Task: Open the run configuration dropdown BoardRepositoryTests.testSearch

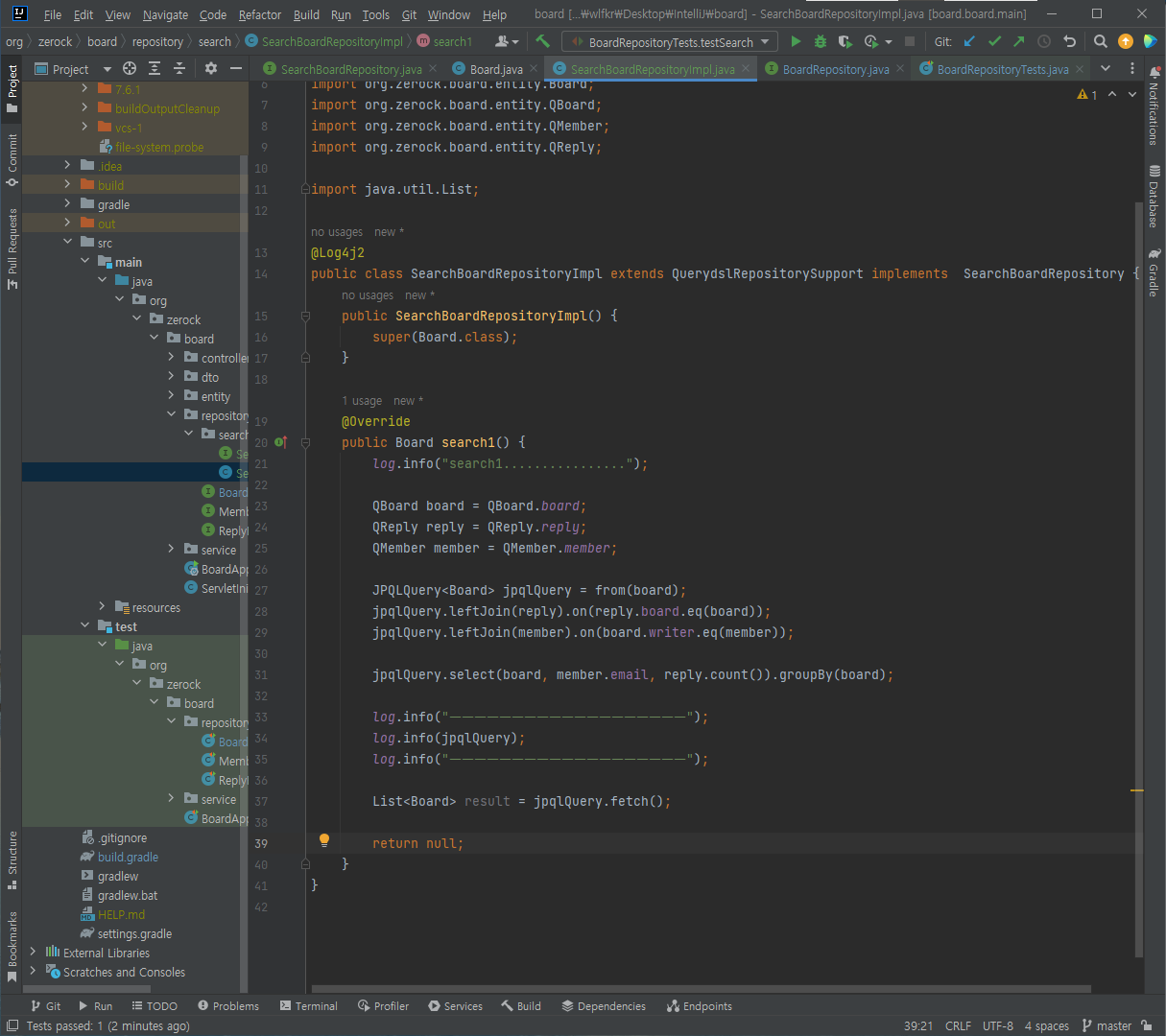Action: (x=669, y=42)
